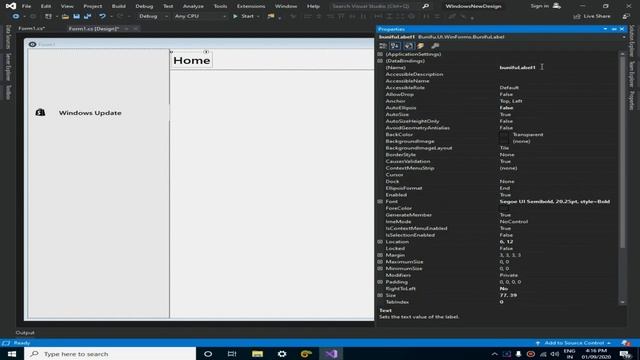This screenshot has width=640, height=360.
Task: Open Properties panel window position dropdown
Action: 605,29
